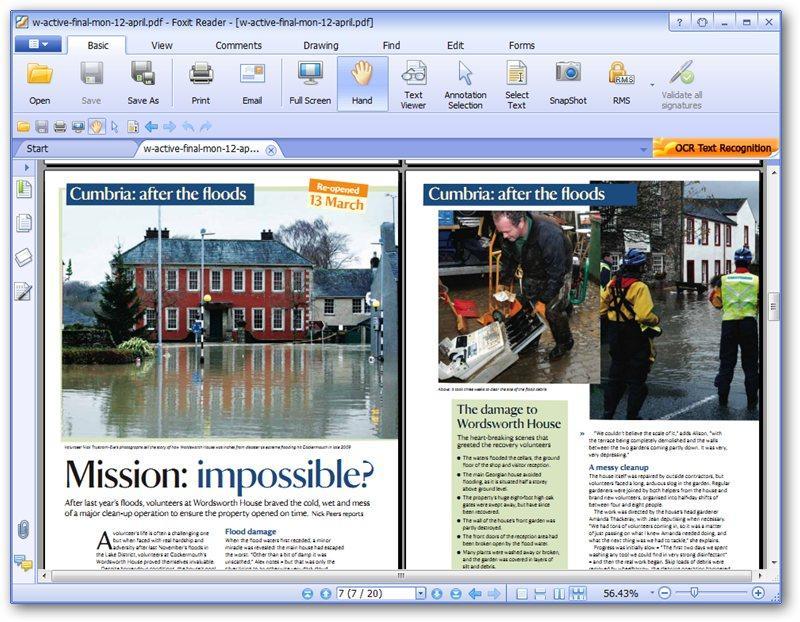Screen dimensions: 800x622
Task: Click the OCR Text Recognition banner
Action: pos(716,148)
